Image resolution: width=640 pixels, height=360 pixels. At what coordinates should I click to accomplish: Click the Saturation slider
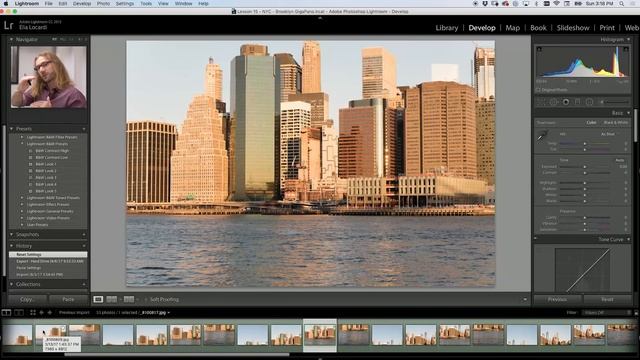click(585, 230)
